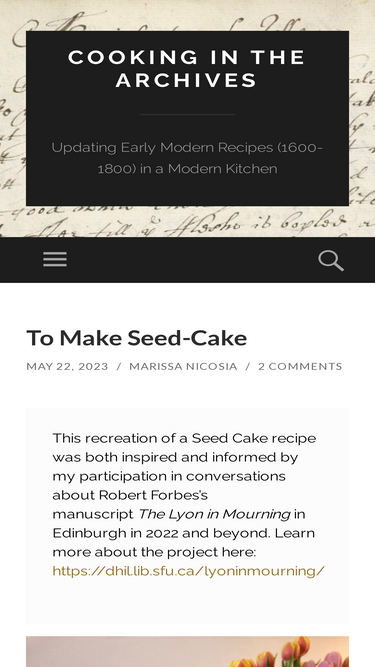Open the hamburger navigation menu

[55, 259]
